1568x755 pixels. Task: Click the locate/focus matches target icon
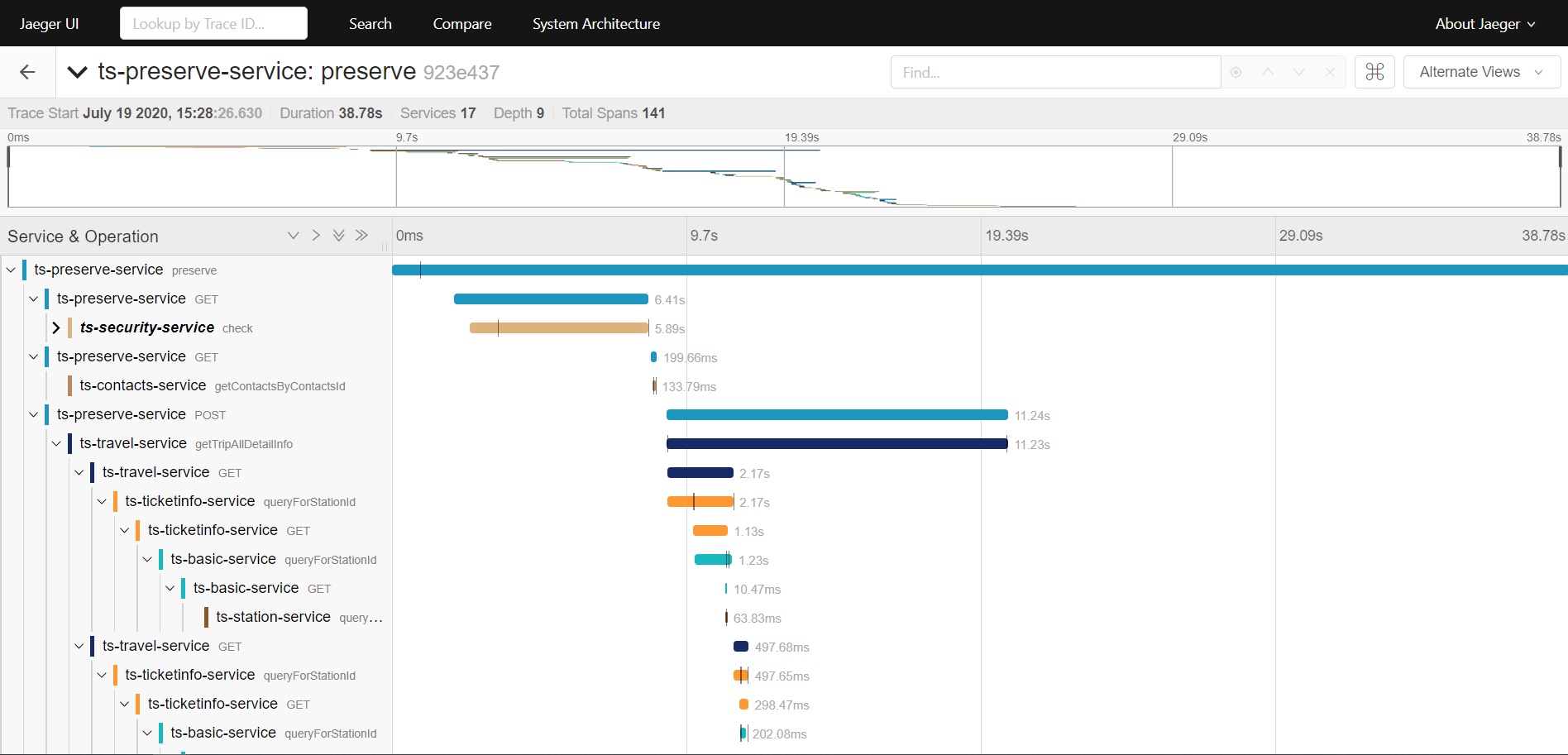coord(1236,72)
